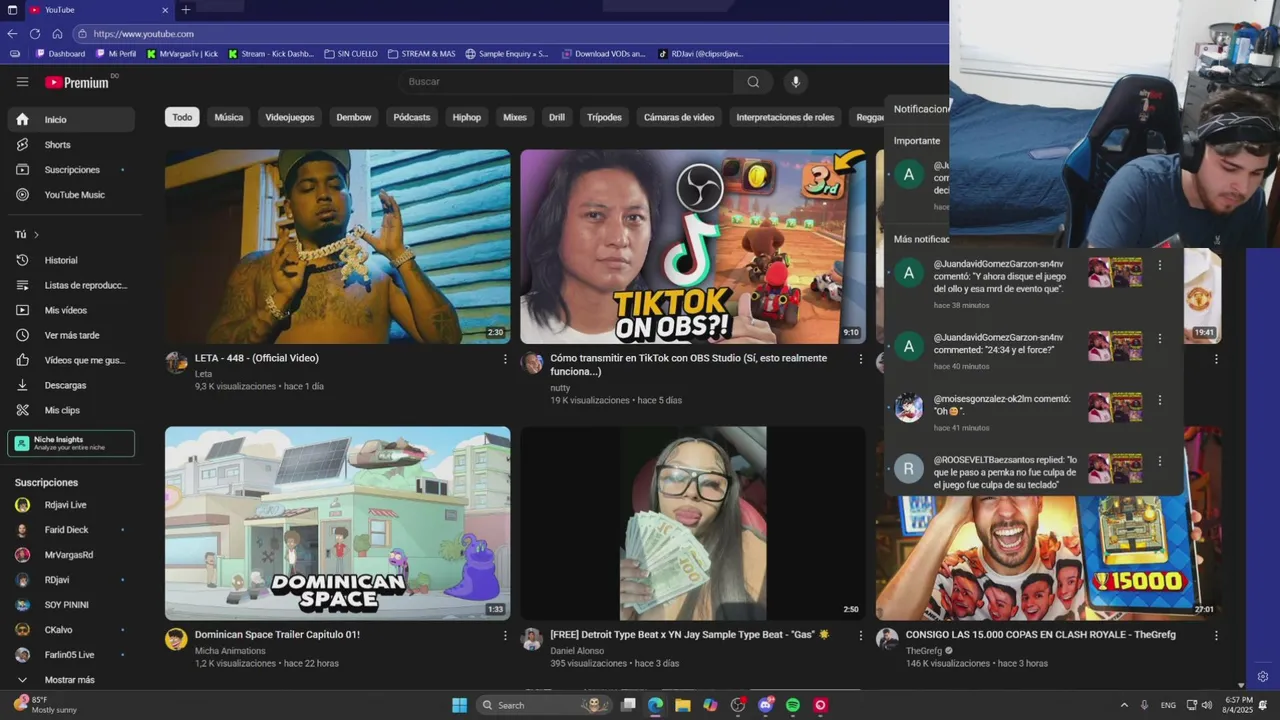Open the YouTube hamburger guide menu
The width and height of the screenshot is (1280, 720).
click(22, 82)
